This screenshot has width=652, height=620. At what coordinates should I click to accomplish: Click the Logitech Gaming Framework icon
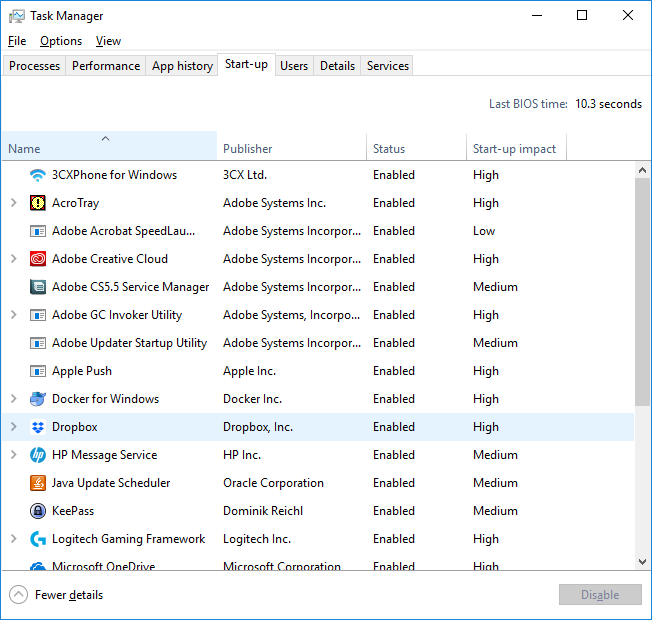coord(38,539)
